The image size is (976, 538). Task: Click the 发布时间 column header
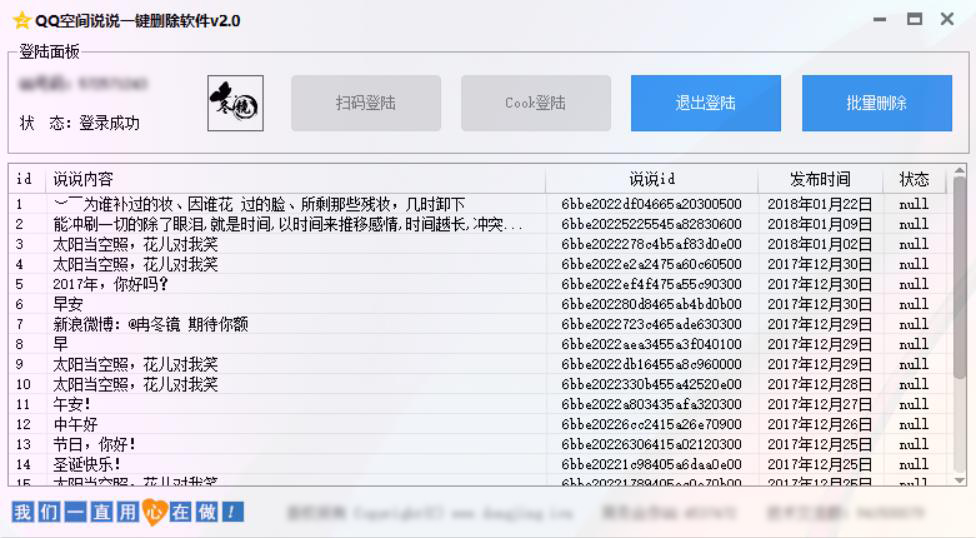pyautogui.click(x=820, y=179)
